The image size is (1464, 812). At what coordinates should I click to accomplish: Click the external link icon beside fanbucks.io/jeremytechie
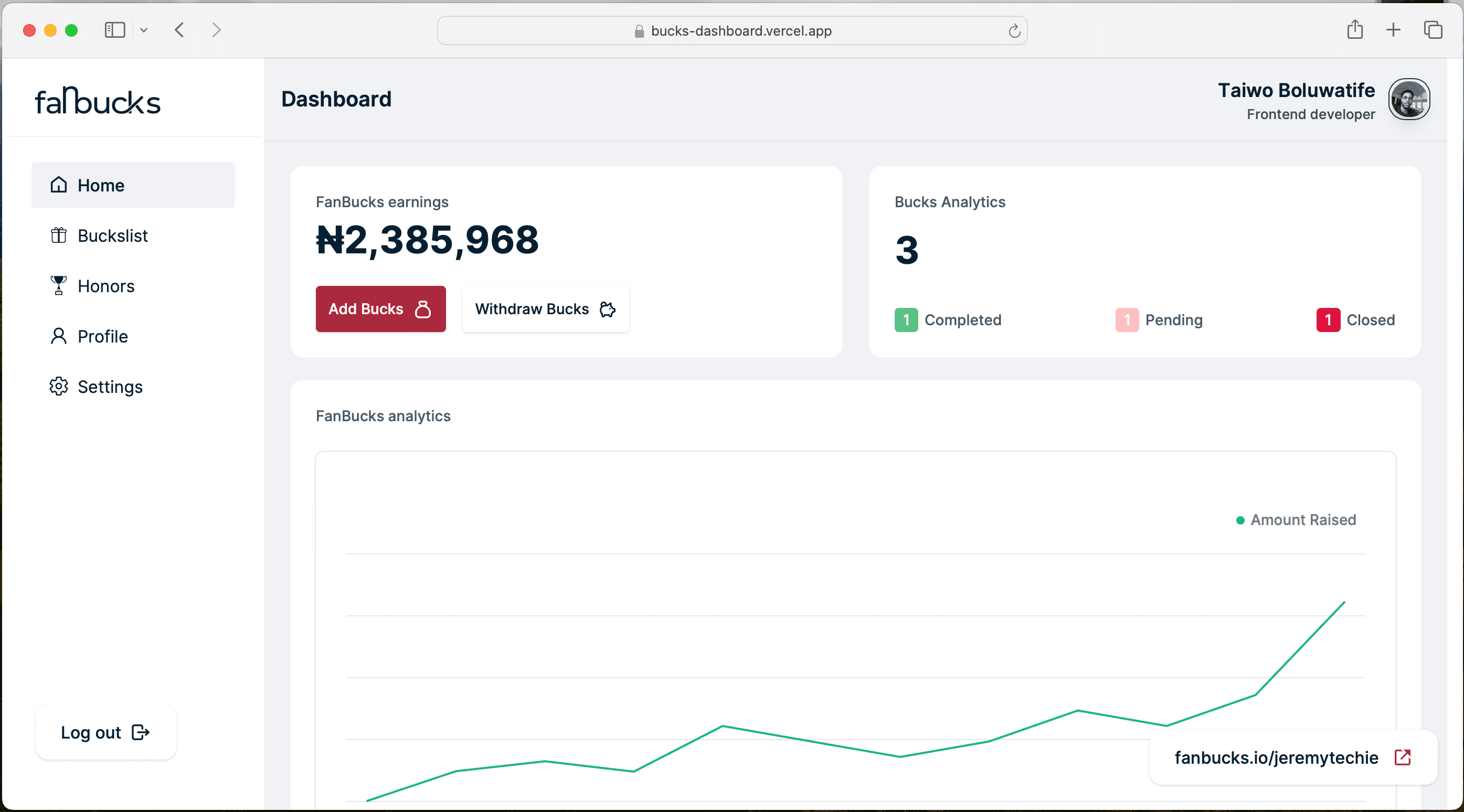point(1402,757)
